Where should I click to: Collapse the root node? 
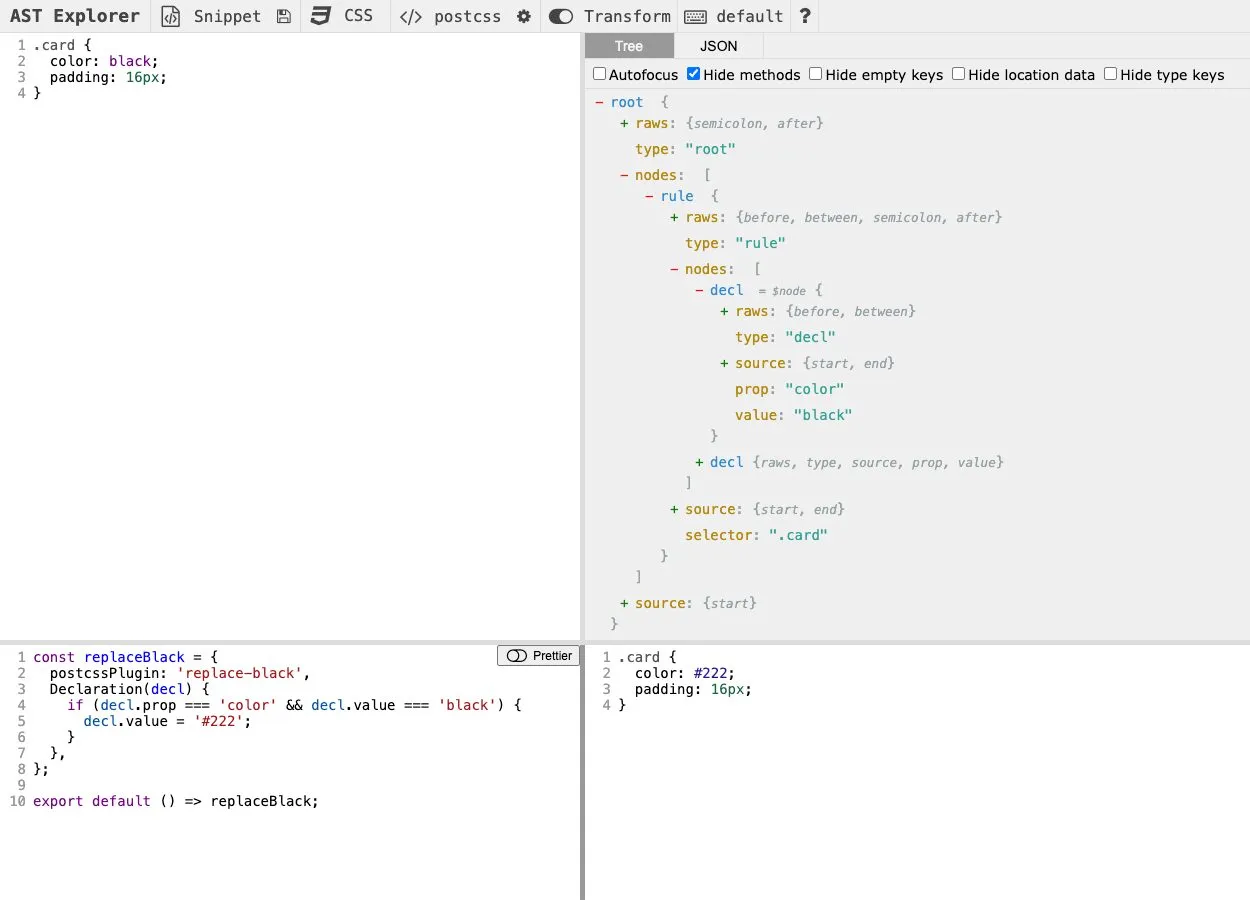pos(599,102)
